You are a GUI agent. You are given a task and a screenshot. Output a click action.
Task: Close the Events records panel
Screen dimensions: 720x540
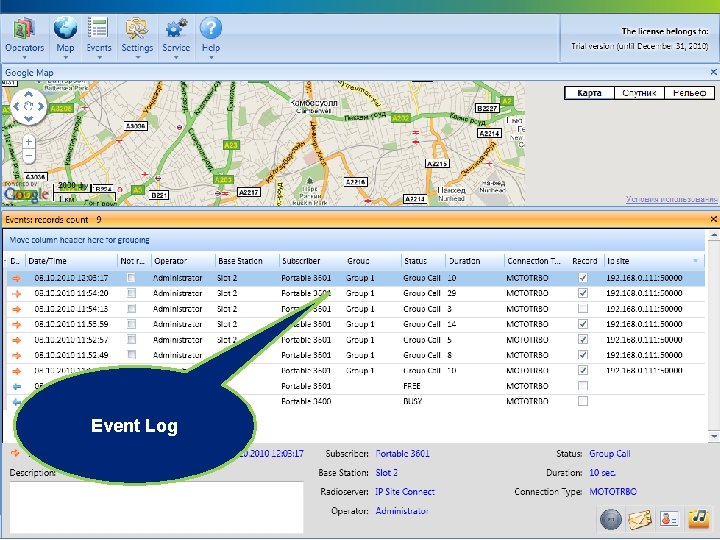[x=714, y=219]
